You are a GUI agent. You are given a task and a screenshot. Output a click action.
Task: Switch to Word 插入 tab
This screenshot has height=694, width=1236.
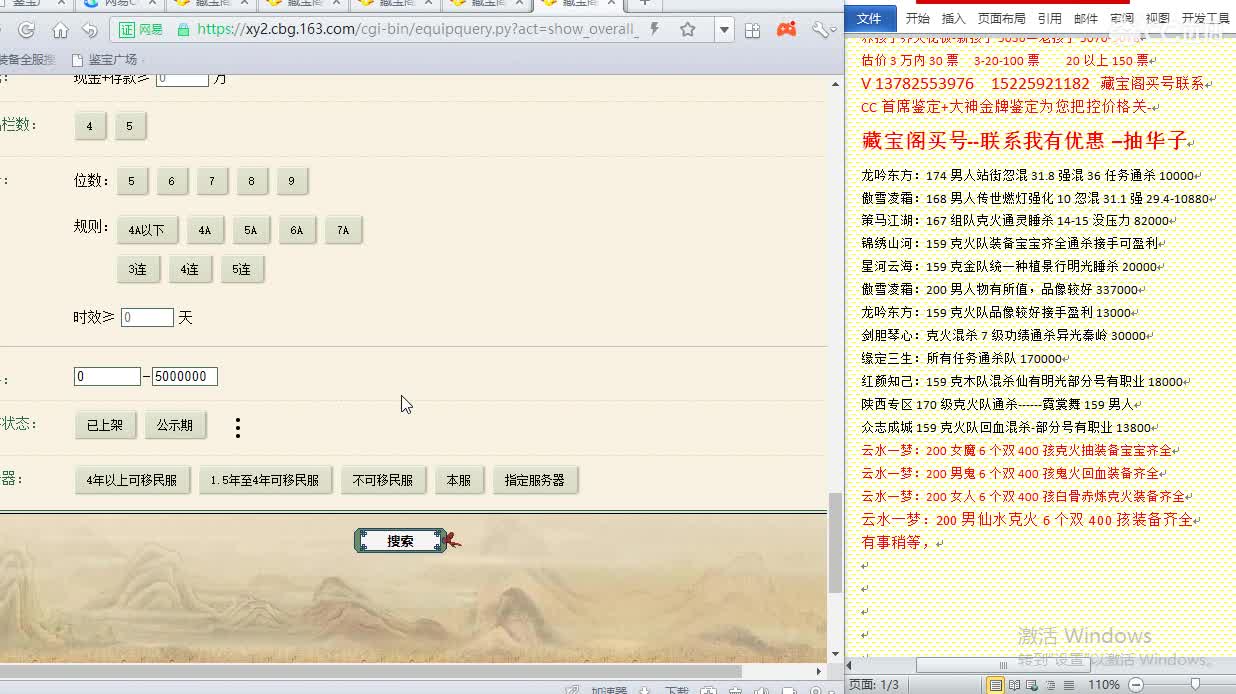pos(954,18)
